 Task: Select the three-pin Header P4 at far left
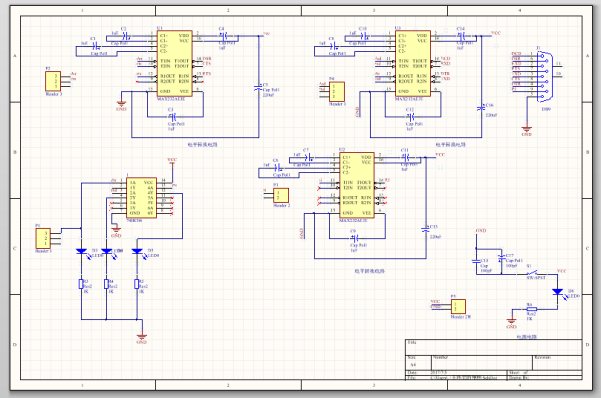tap(43, 238)
